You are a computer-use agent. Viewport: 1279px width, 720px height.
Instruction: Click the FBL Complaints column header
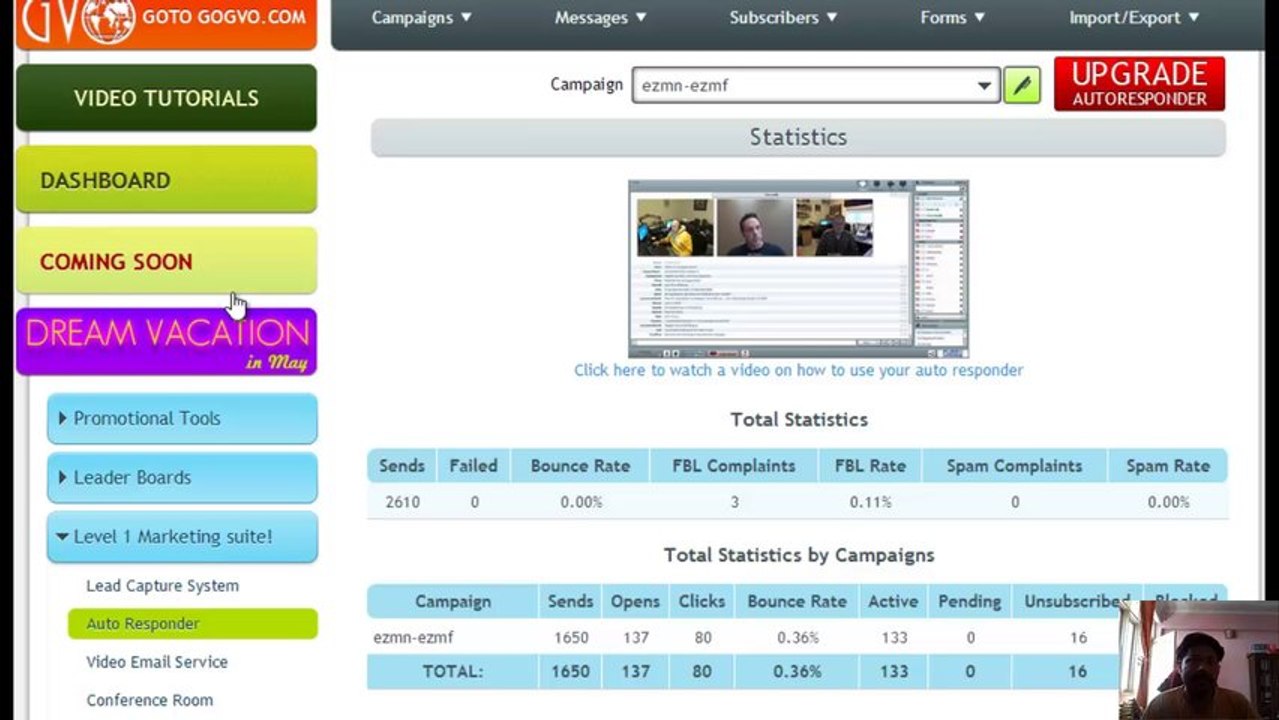coord(734,466)
